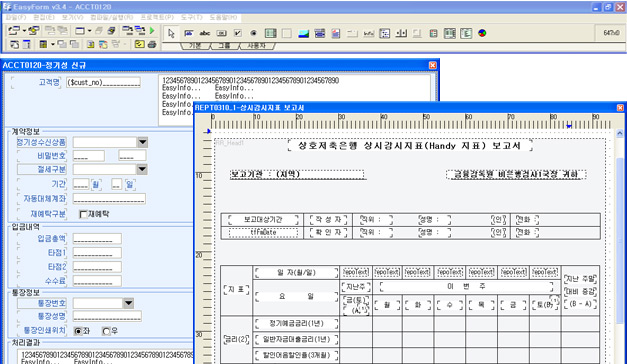Open dropdown arrow beside calculator grid icon
This screenshot has height=364, width=627.
coord(52,44)
